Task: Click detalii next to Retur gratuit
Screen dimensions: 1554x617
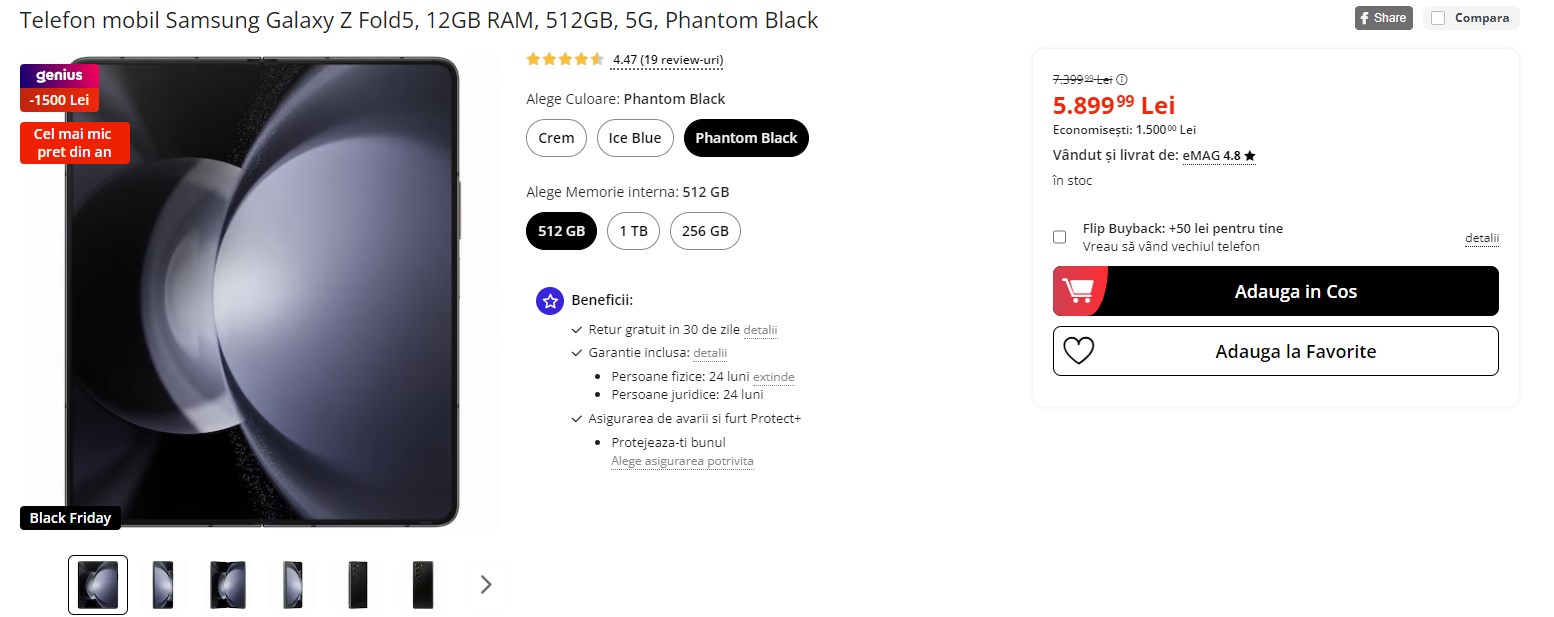Action: 760,330
